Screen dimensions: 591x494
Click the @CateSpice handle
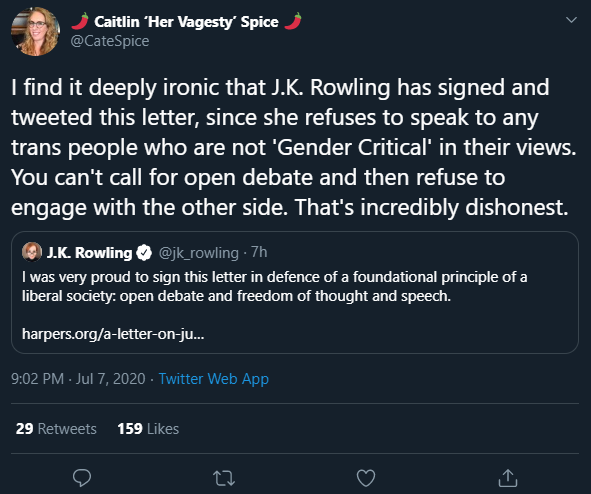pos(110,41)
